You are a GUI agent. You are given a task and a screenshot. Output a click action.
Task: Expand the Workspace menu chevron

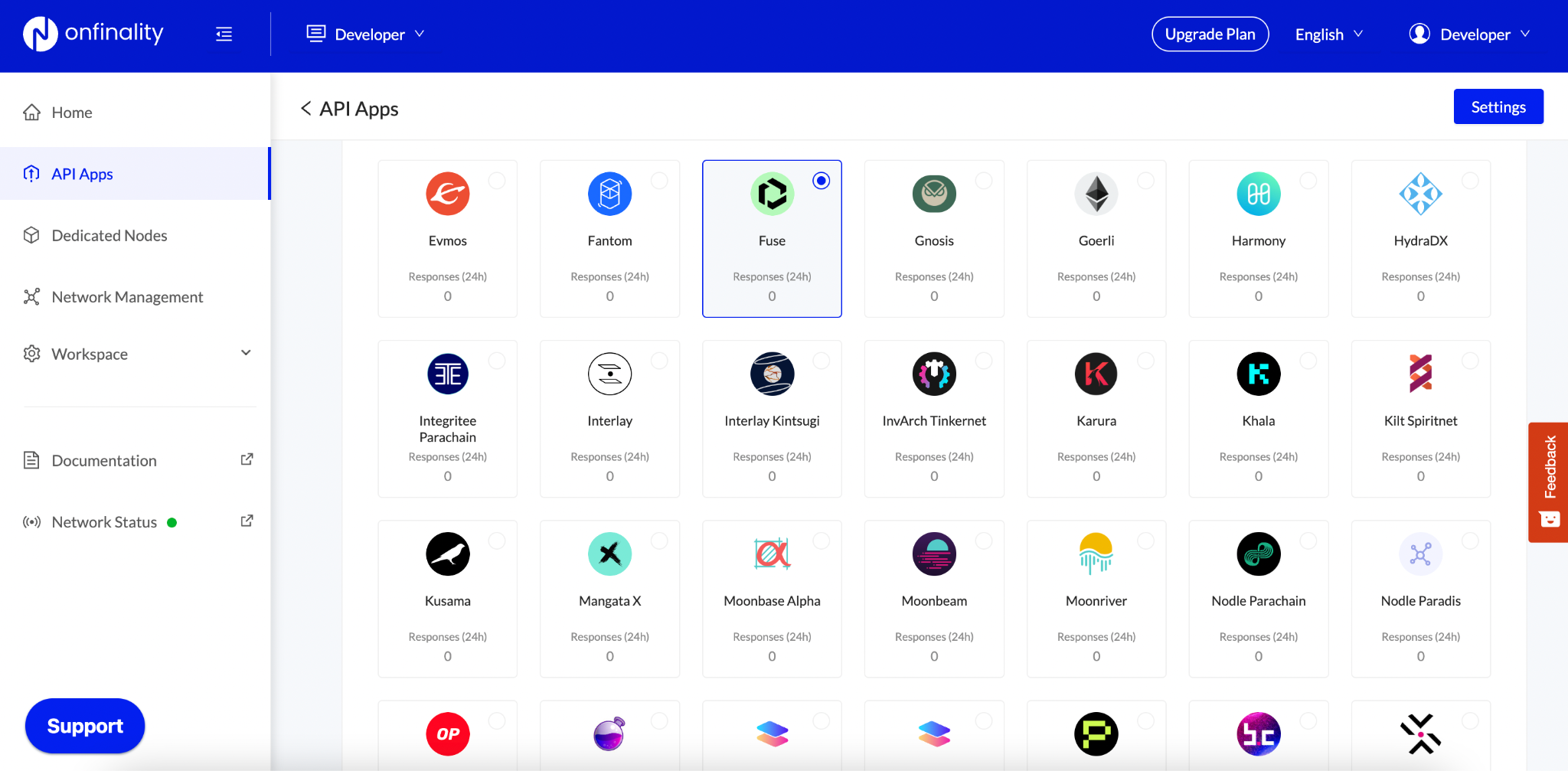(x=246, y=353)
